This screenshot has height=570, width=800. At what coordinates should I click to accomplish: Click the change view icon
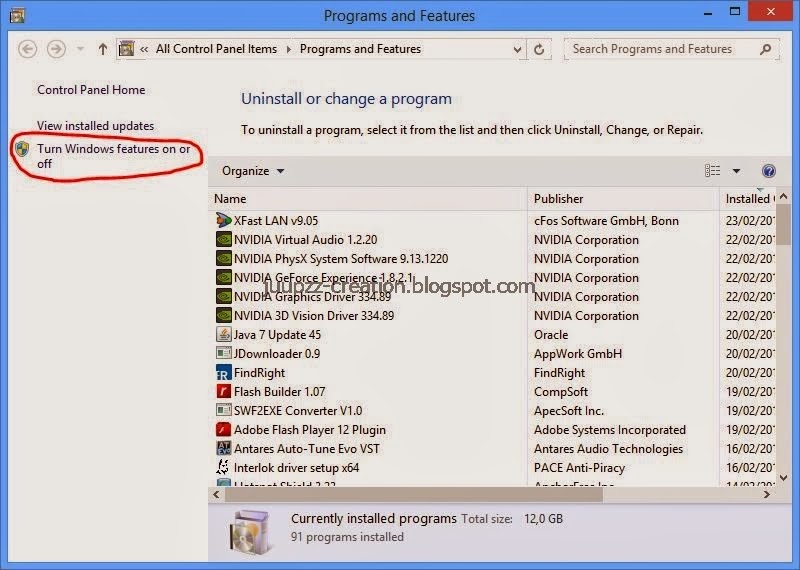(712, 170)
